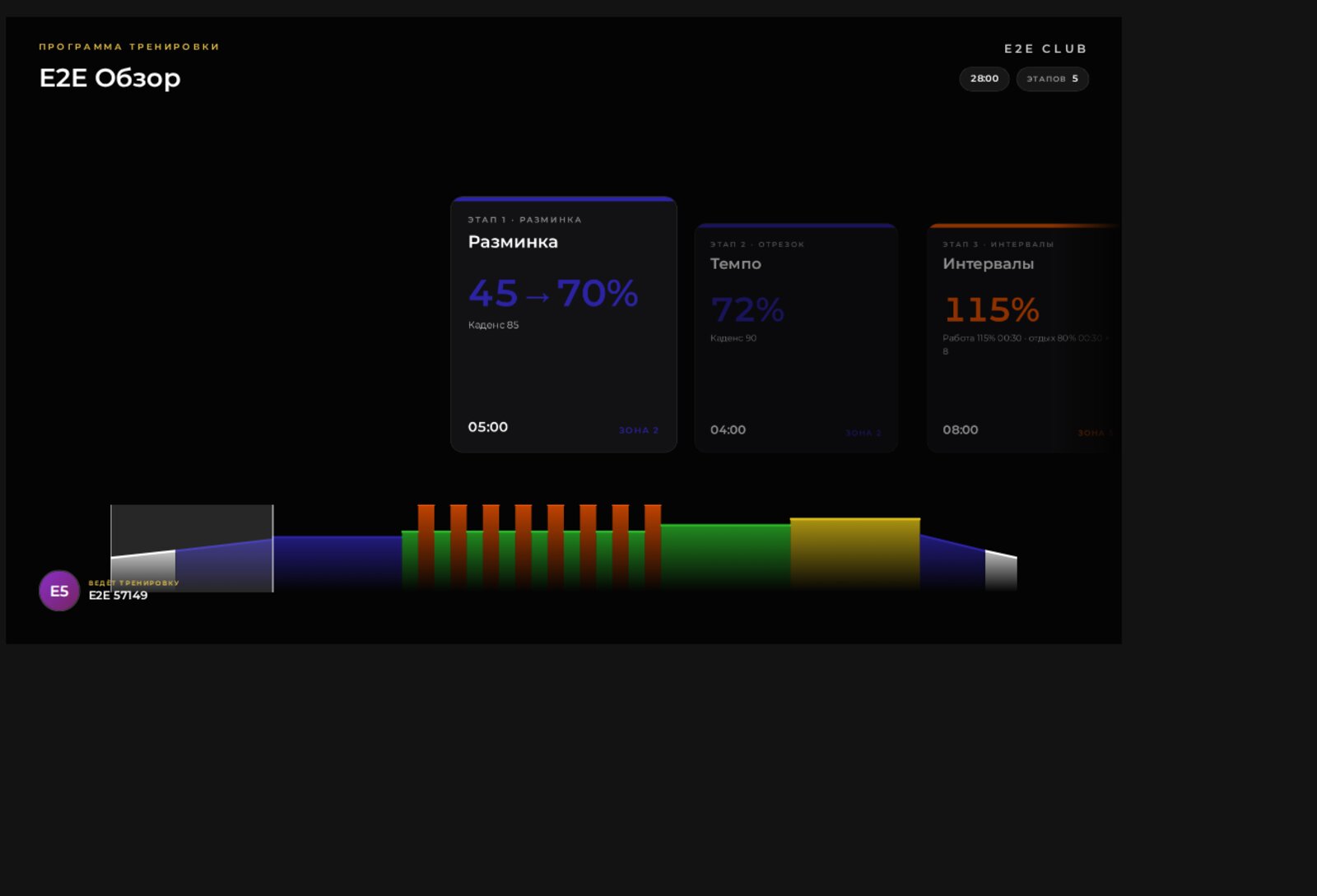The height and width of the screenshot is (896, 1317).
Task: Click the 115% power value
Action: (991, 310)
